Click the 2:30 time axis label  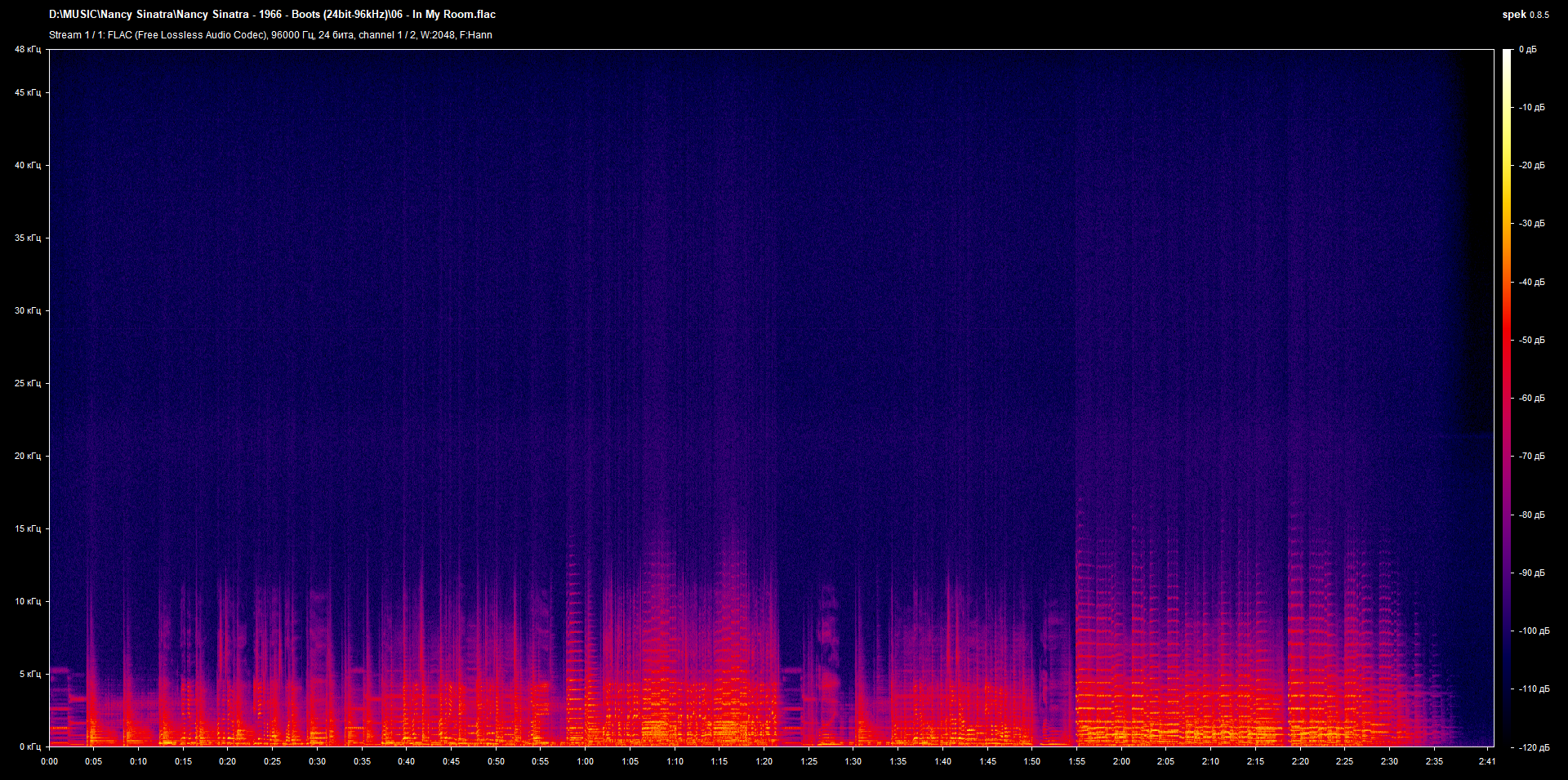click(1389, 761)
